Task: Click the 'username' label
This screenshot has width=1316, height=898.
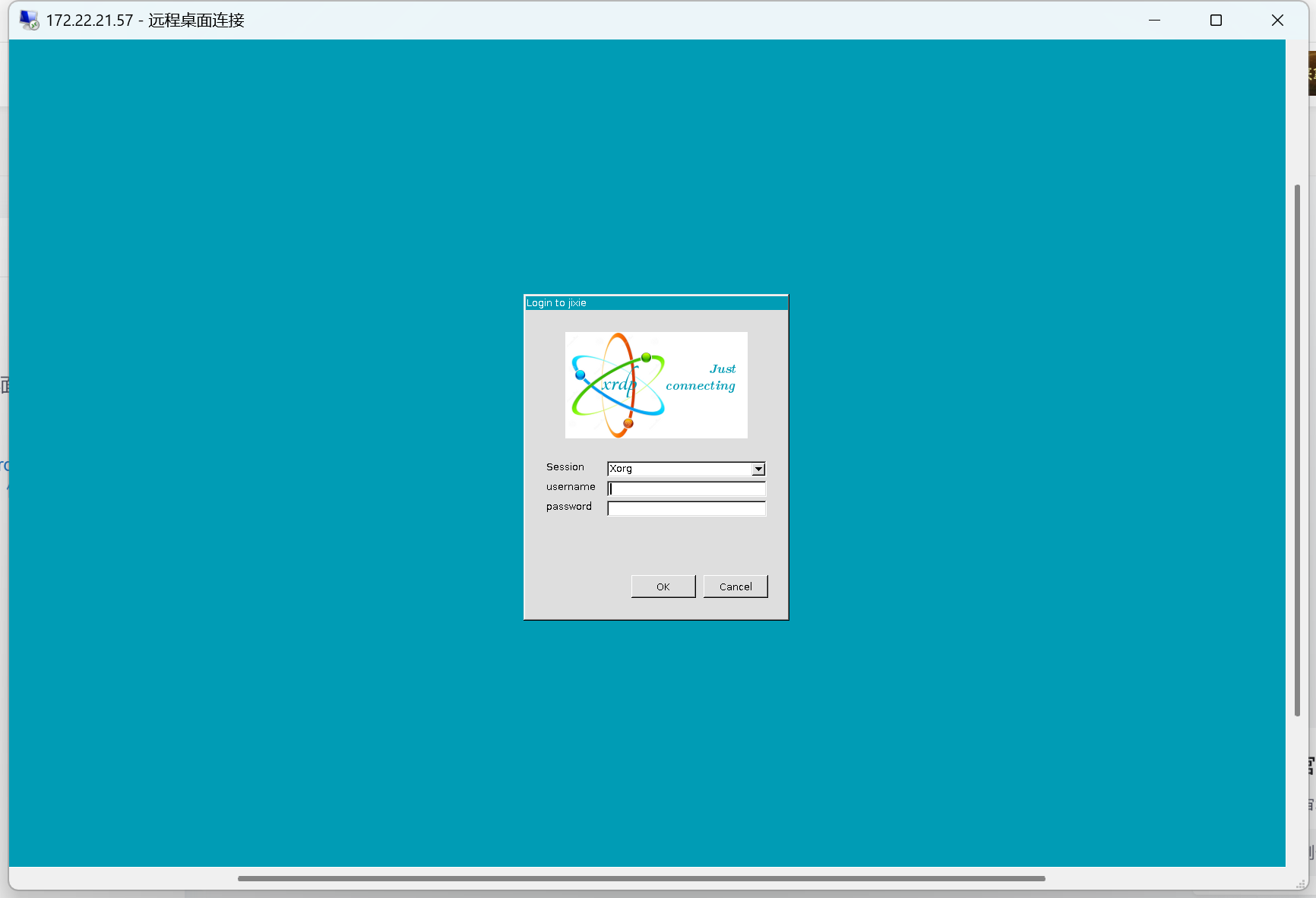Action: coord(571,487)
